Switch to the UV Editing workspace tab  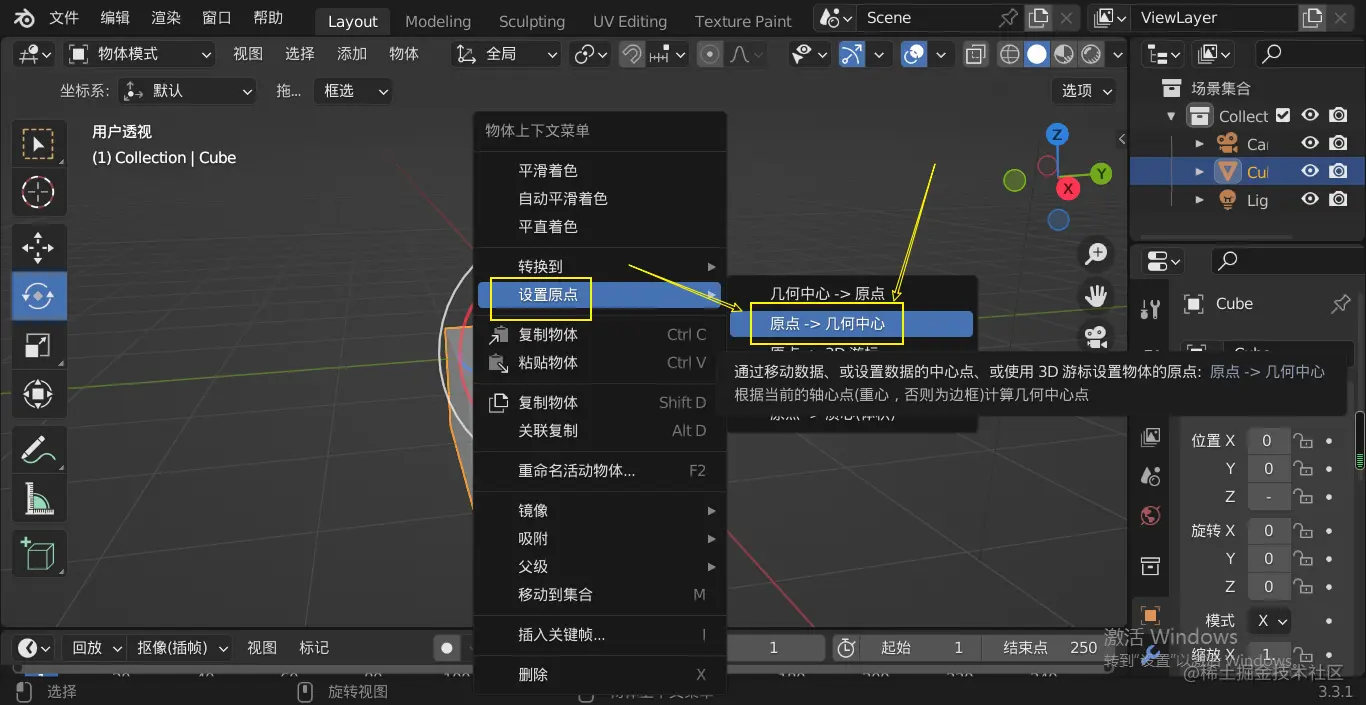(x=630, y=21)
